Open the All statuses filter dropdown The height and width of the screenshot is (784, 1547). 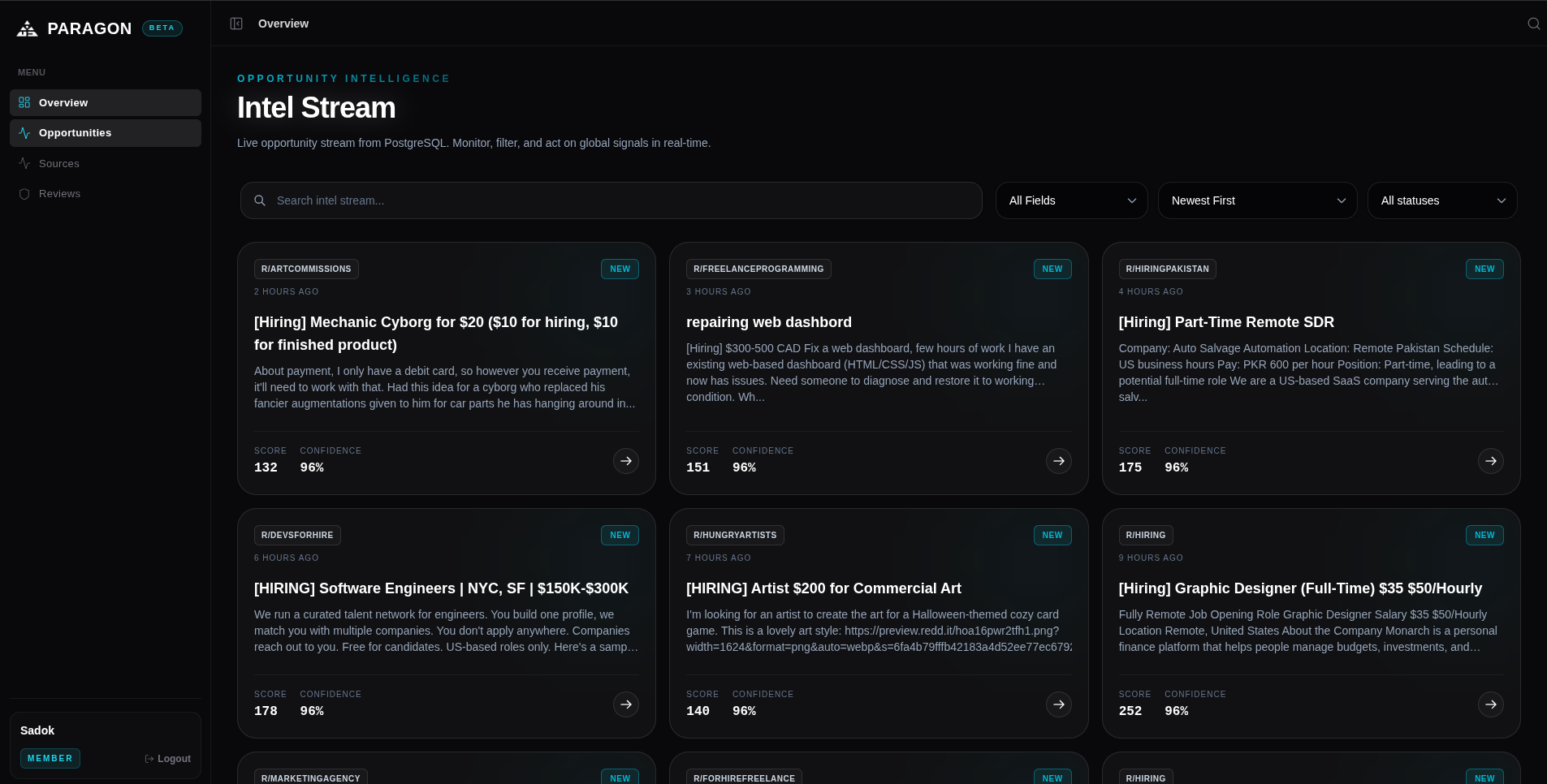point(1442,200)
